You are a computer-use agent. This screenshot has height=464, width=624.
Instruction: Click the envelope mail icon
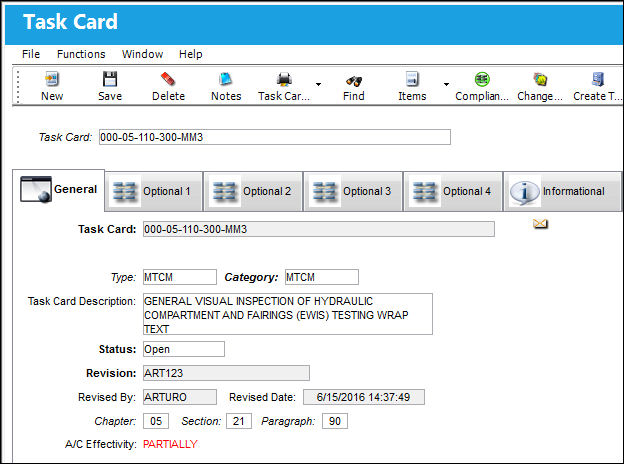(540, 224)
